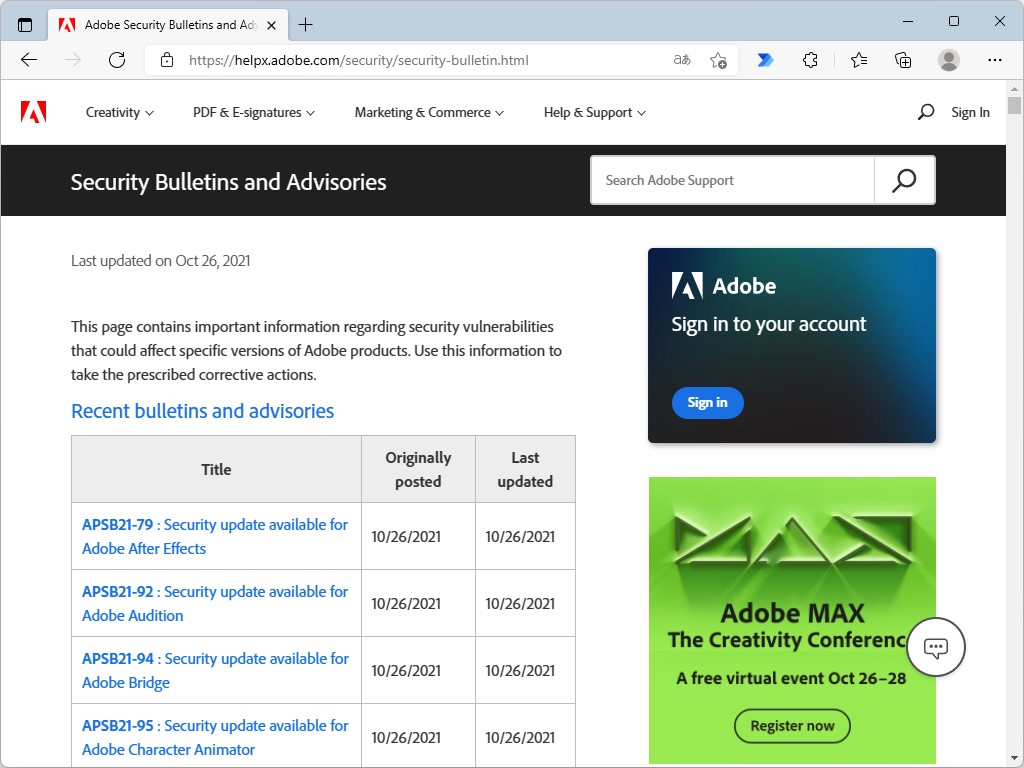
Task: Click the Adobe logo in the site header
Action: point(33,112)
